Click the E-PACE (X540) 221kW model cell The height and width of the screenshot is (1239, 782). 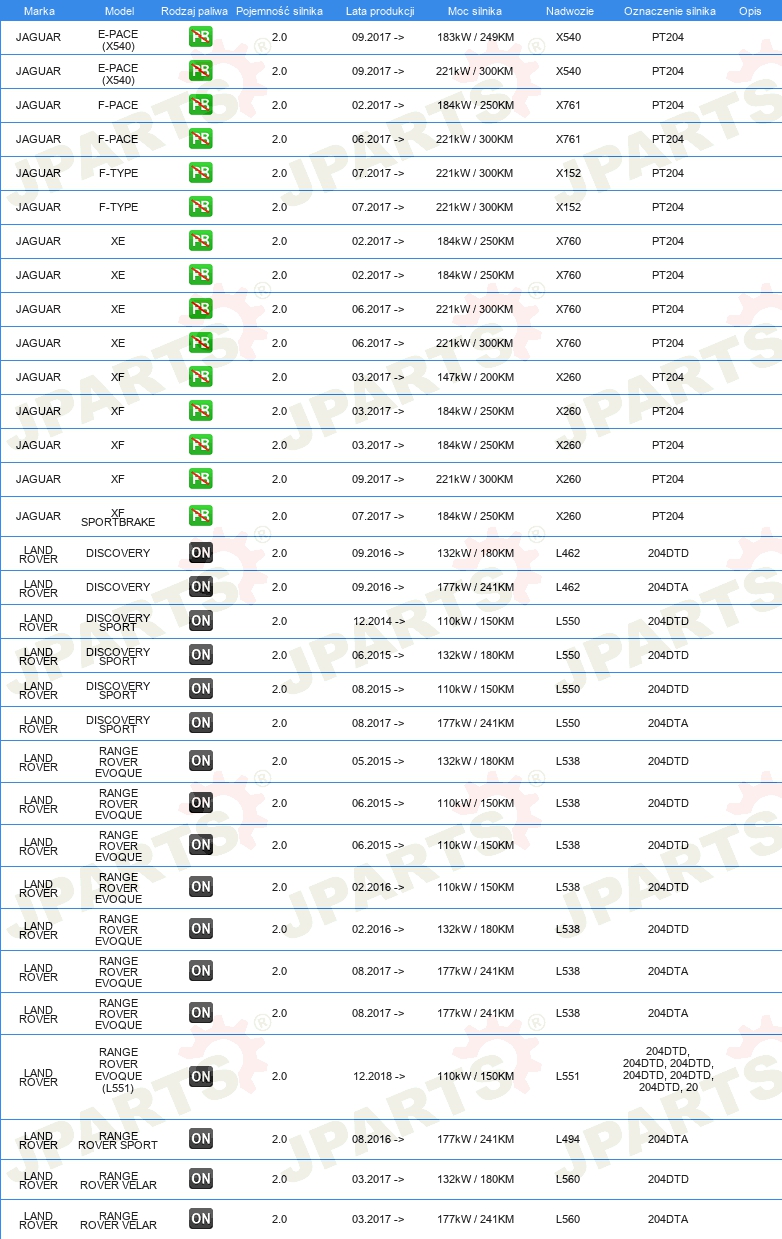click(118, 73)
